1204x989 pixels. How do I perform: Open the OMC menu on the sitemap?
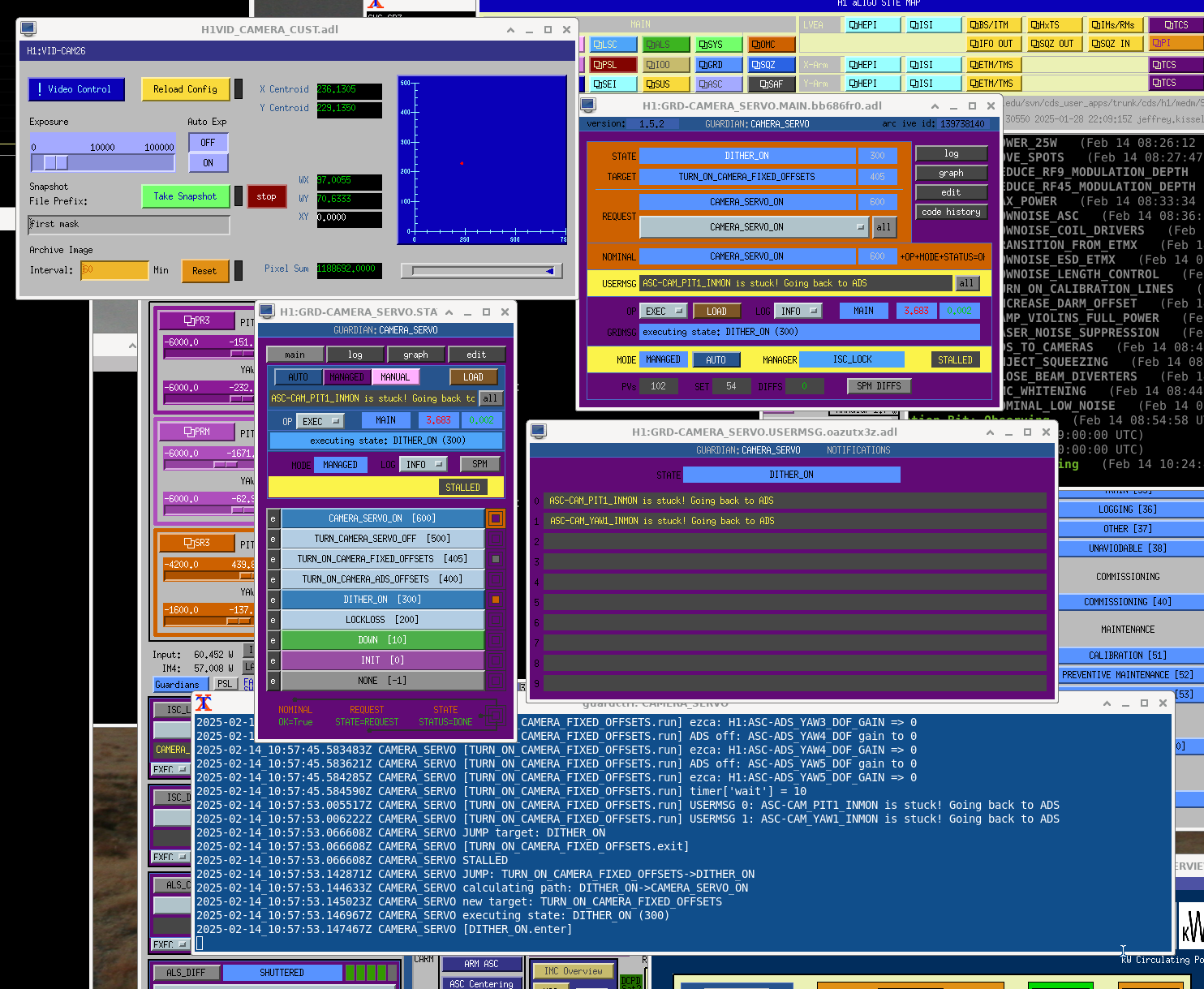click(x=771, y=45)
